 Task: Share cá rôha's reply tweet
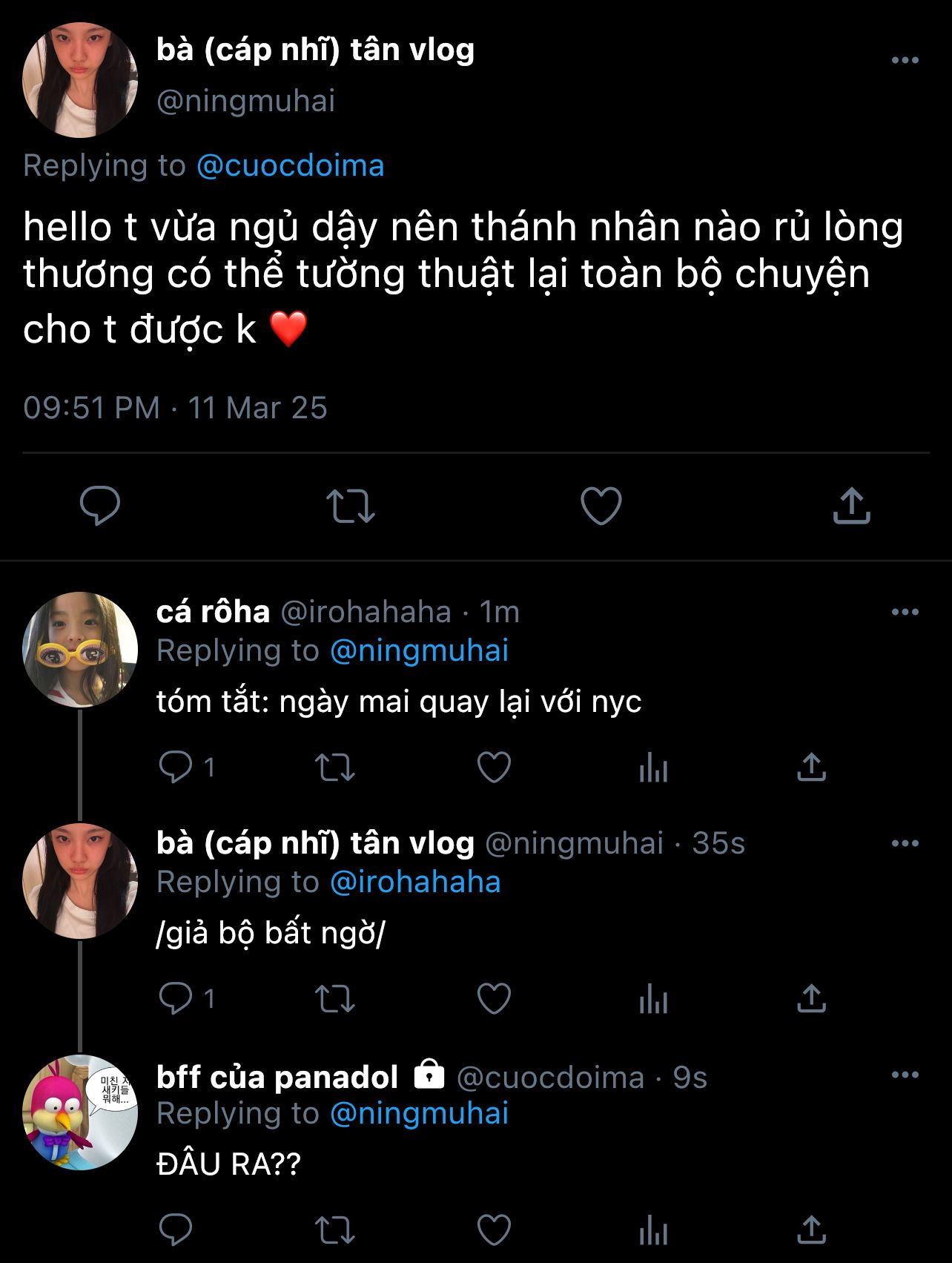click(x=811, y=767)
